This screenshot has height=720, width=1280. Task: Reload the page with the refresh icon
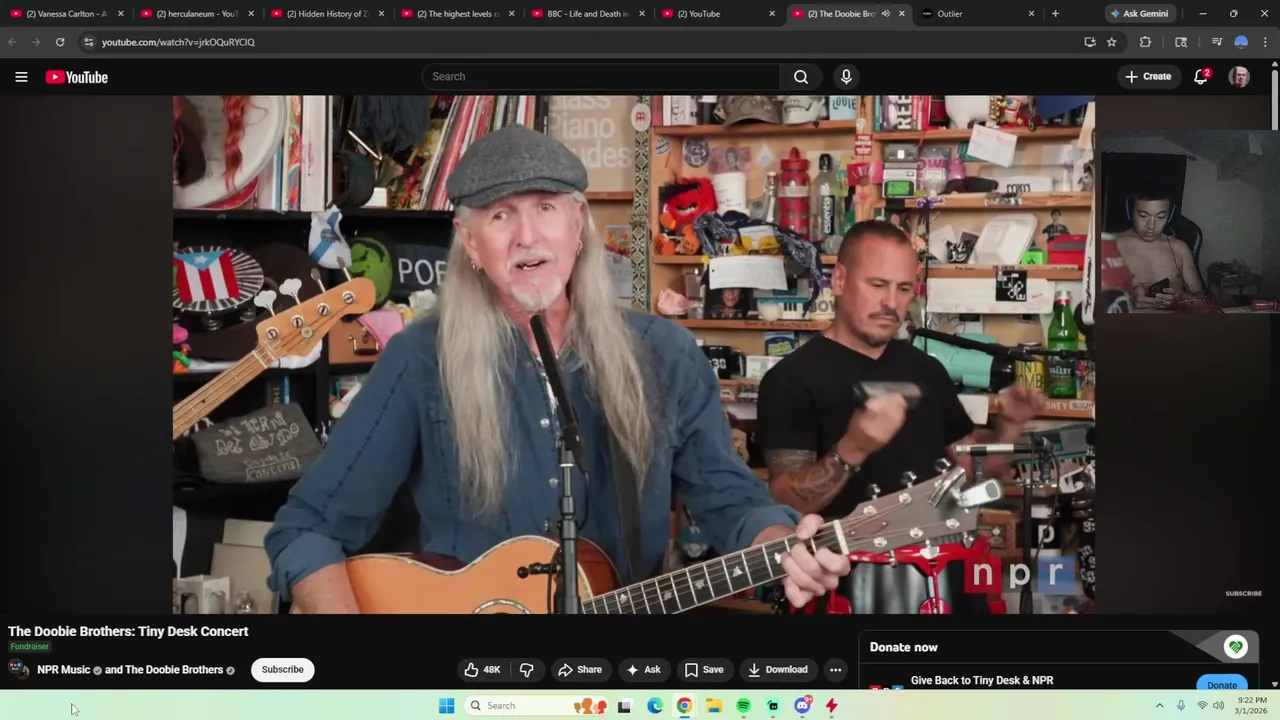pos(60,42)
